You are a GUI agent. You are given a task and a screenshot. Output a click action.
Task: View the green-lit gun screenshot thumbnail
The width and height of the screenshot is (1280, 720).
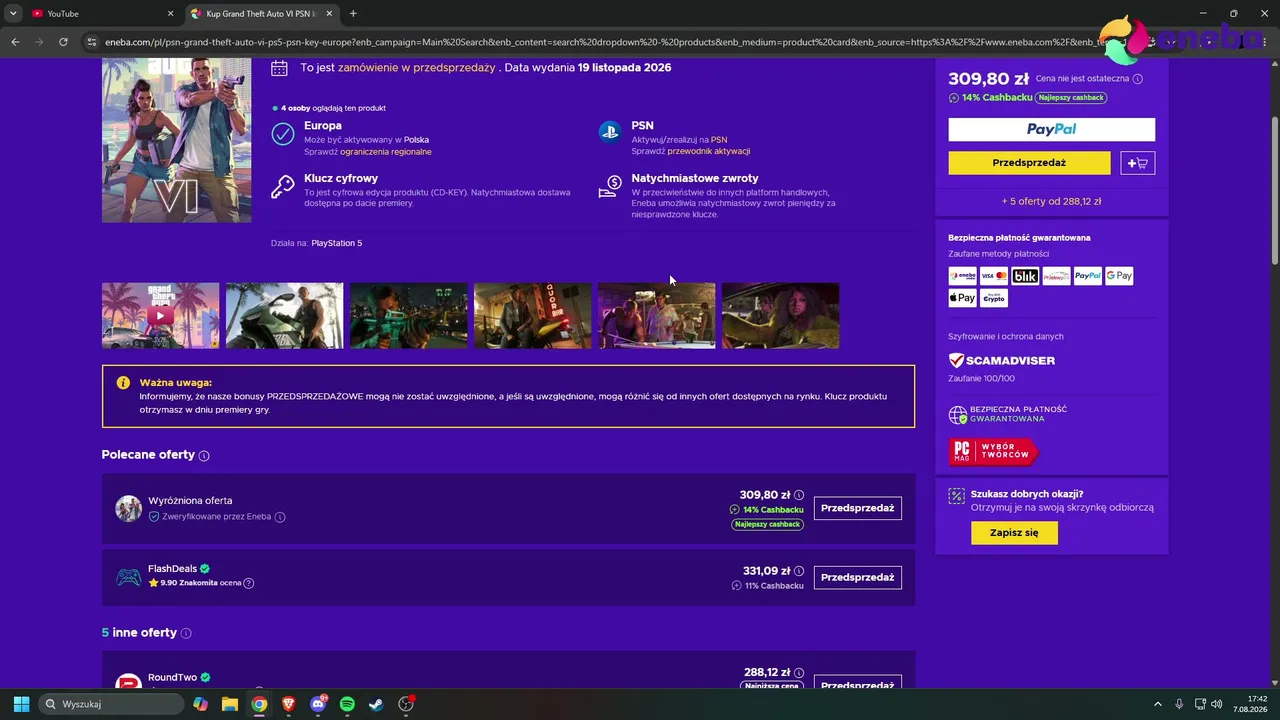click(x=408, y=316)
